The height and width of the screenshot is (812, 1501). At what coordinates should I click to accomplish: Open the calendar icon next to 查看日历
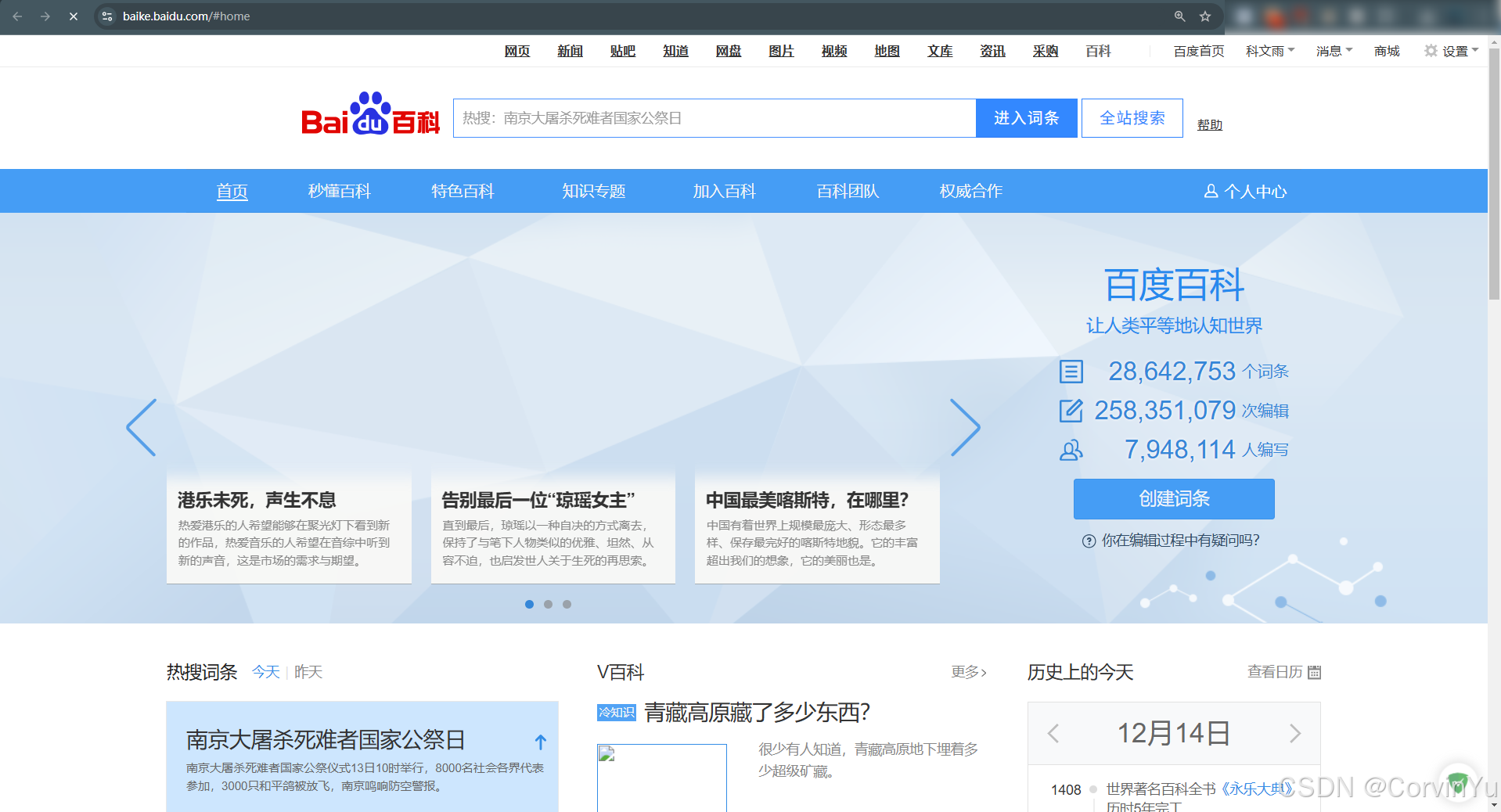1315,672
